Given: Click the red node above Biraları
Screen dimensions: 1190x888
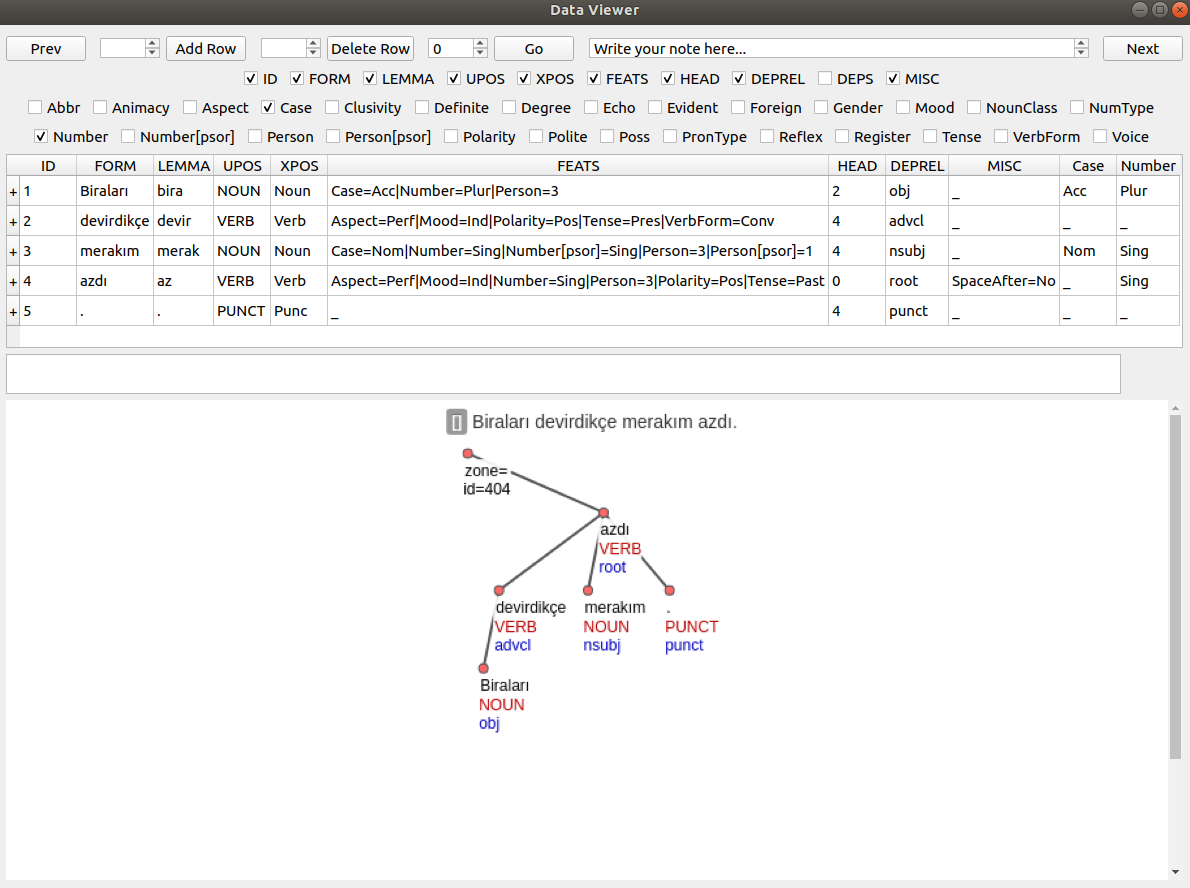Looking at the screenshot, I should [x=484, y=668].
